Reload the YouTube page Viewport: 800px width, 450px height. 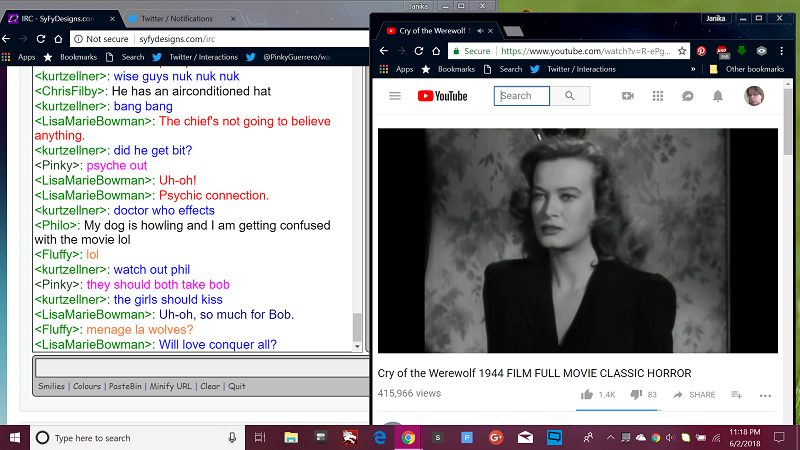tap(419, 51)
